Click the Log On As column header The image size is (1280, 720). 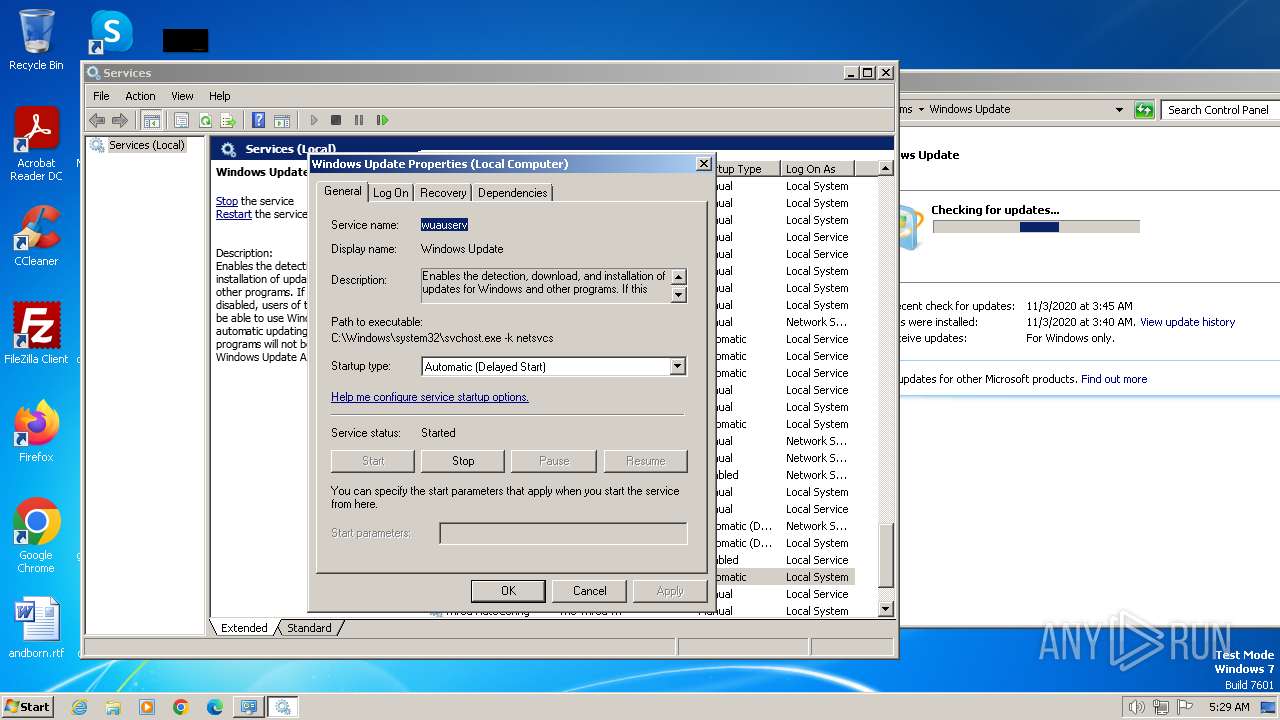816,169
